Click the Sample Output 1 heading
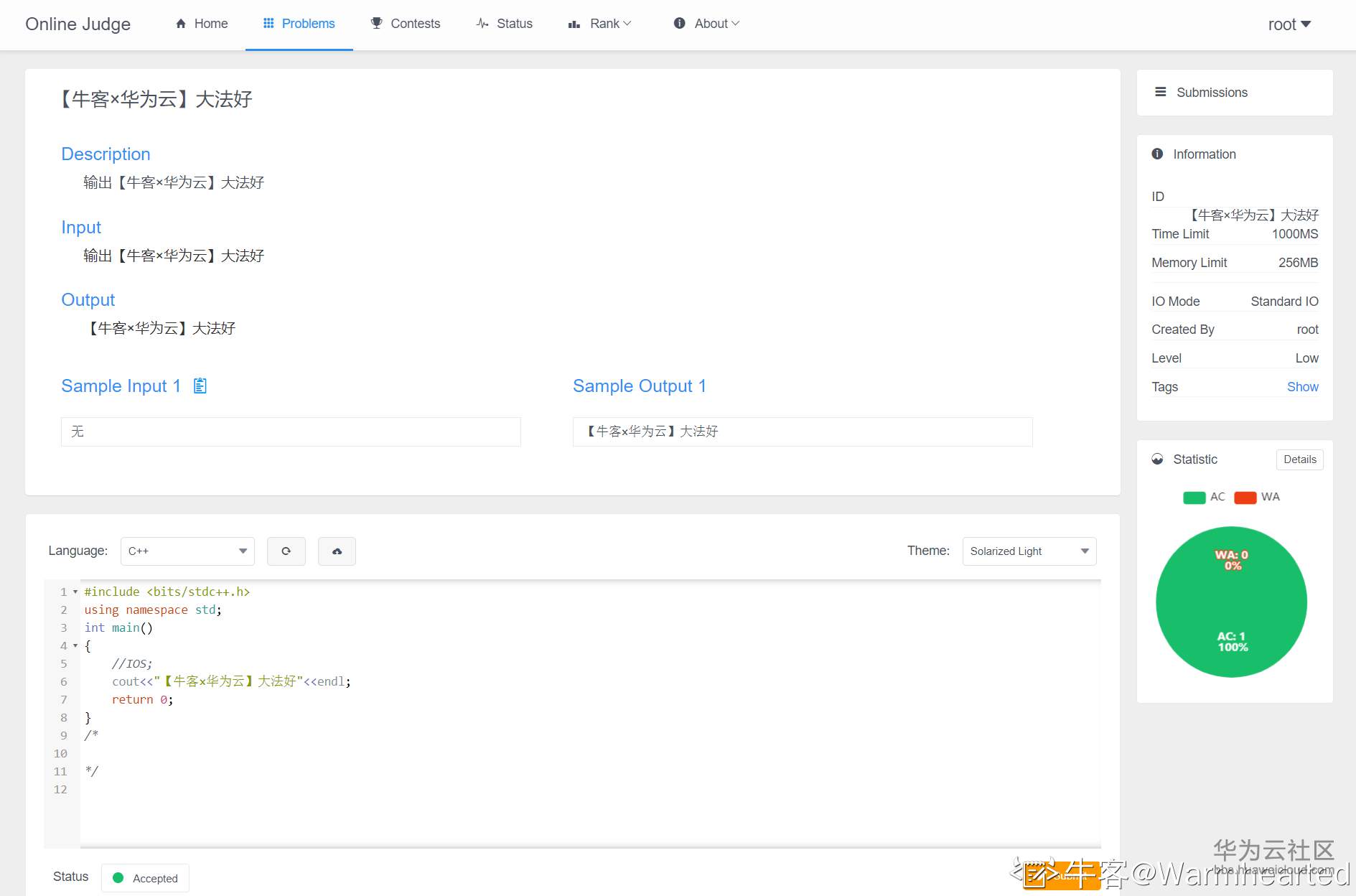 640,386
